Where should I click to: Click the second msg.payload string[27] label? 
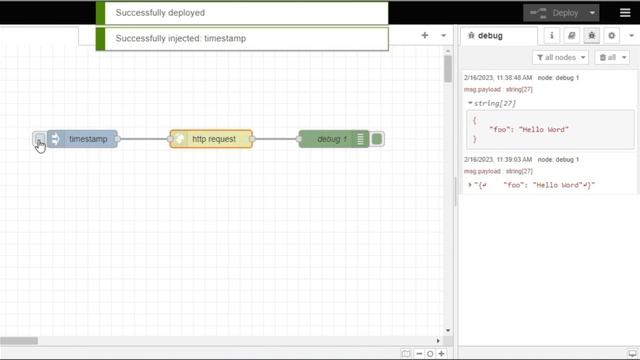pyautogui.click(x=498, y=171)
